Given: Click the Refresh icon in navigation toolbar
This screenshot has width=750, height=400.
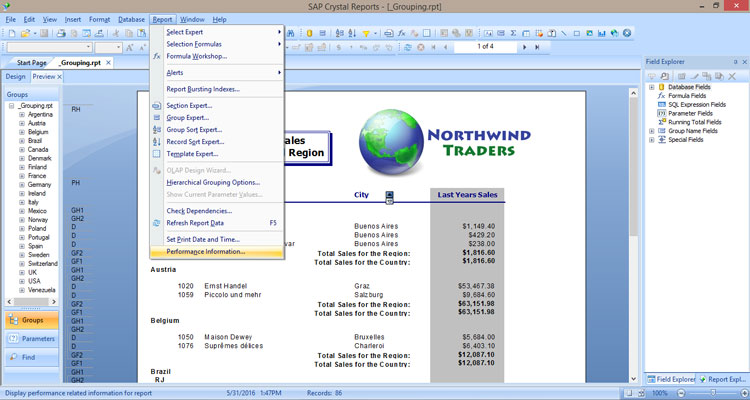Looking at the screenshot, I should pos(408,47).
